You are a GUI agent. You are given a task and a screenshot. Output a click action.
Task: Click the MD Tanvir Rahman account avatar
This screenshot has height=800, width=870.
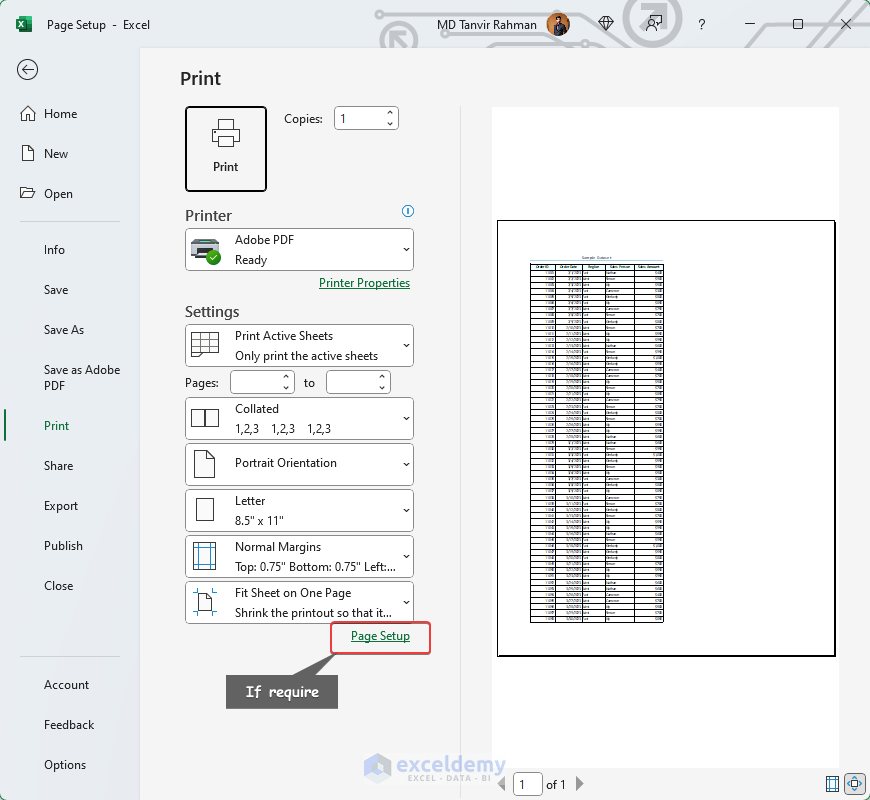tap(558, 24)
